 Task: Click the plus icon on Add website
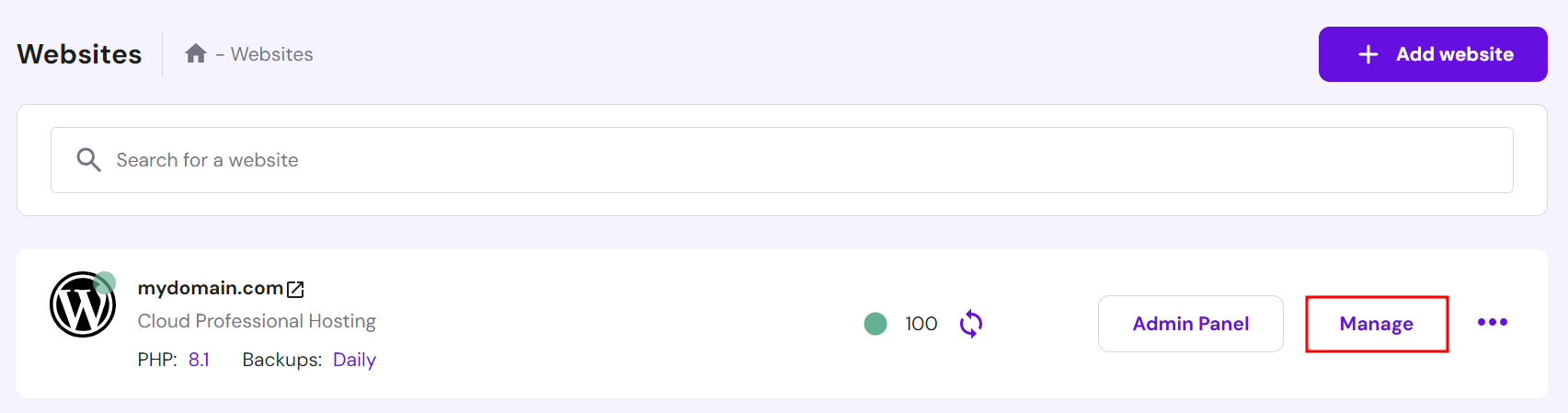pyautogui.click(x=1368, y=54)
